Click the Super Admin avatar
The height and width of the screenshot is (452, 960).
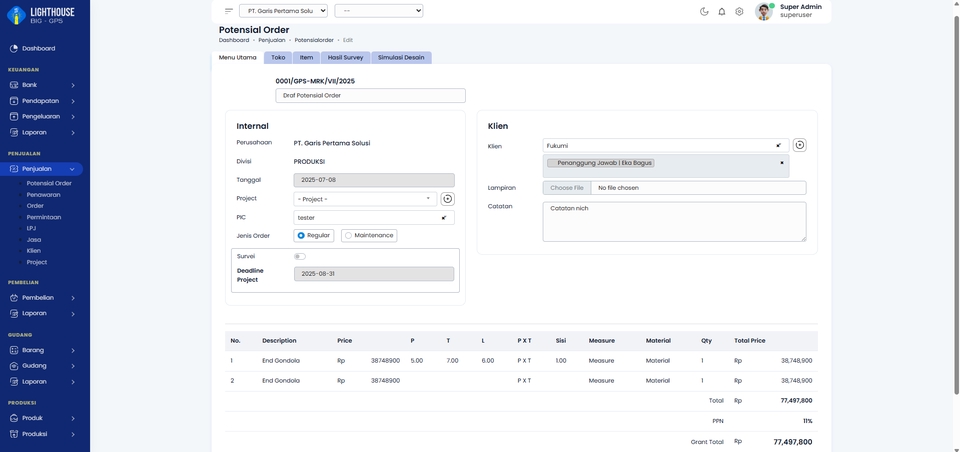[764, 12]
